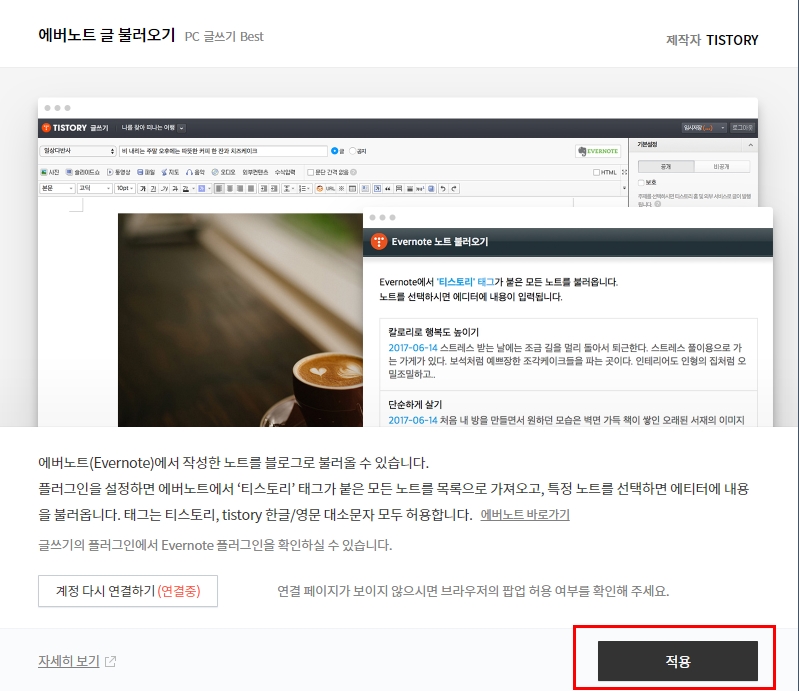Image resolution: width=799 pixels, height=691 pixels.
Task: Click the redo arrow in preview toolbar
Action: (x=454, y=189)
